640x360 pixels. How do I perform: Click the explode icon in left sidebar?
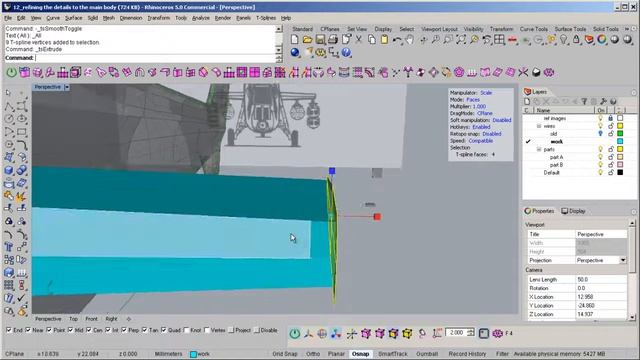pos(21,197)
